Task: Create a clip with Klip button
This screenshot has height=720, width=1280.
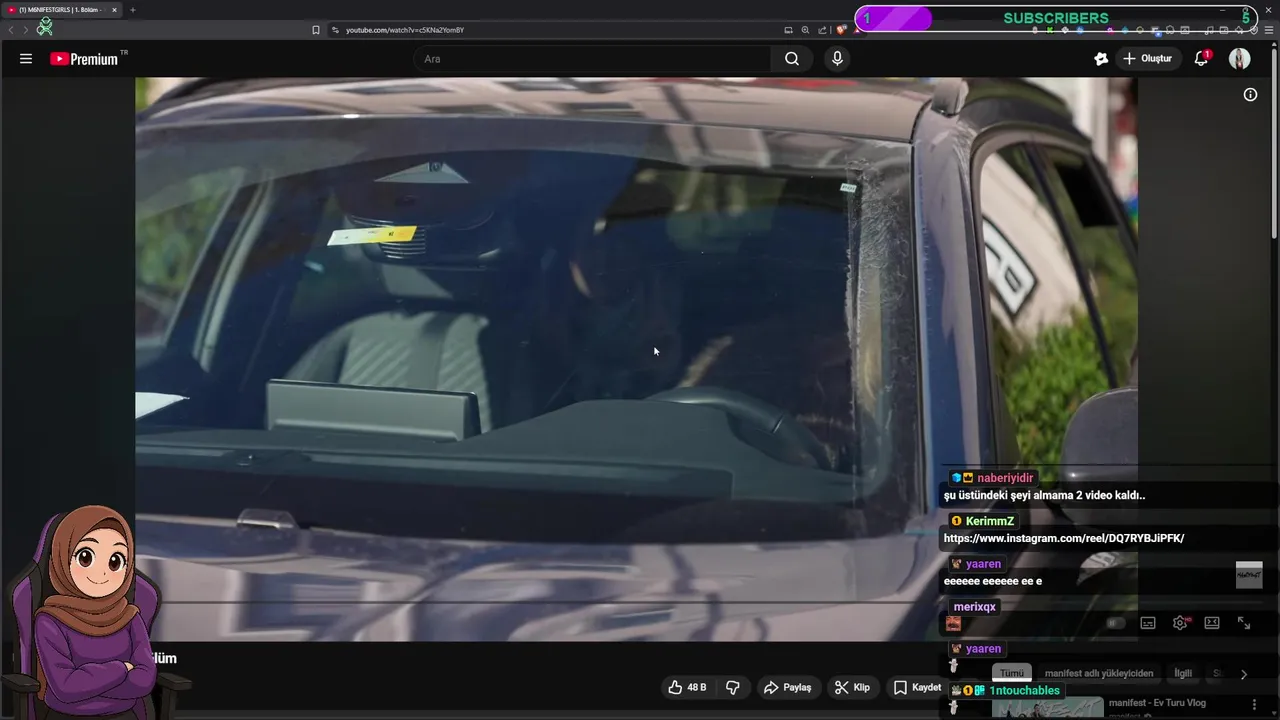Action: (852, 687)
